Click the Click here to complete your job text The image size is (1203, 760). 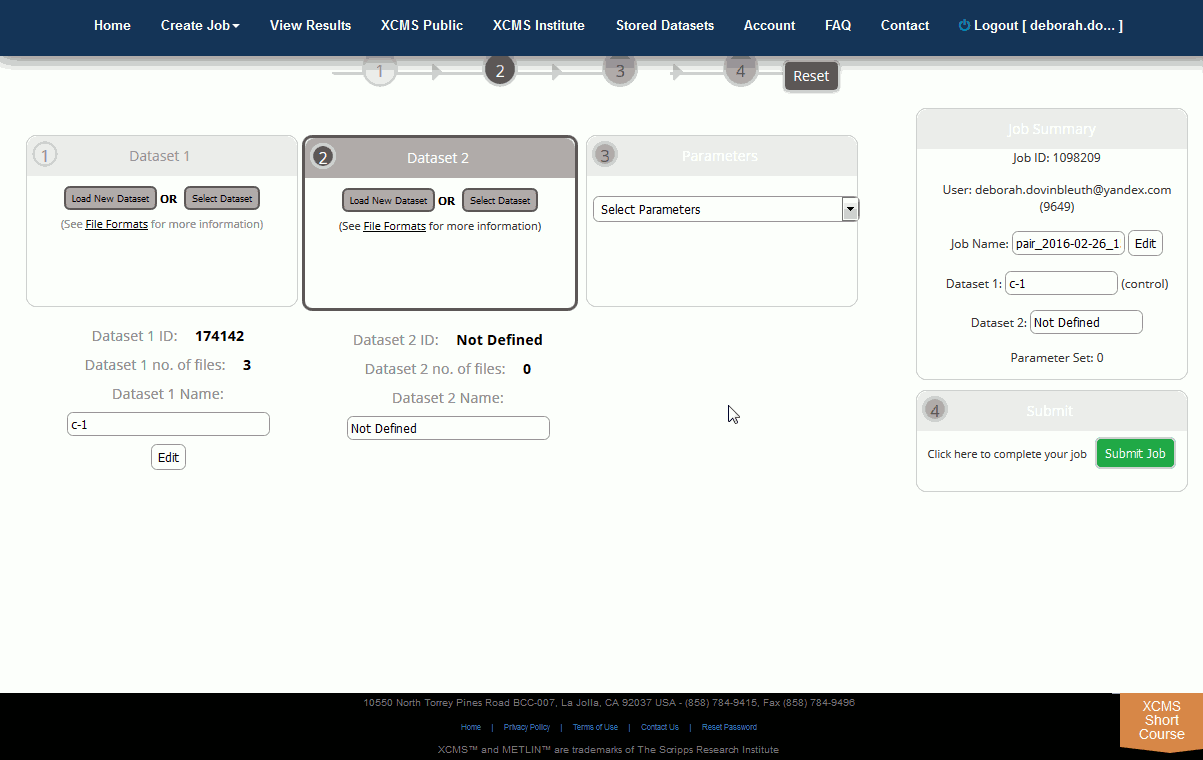(1007, 454)
